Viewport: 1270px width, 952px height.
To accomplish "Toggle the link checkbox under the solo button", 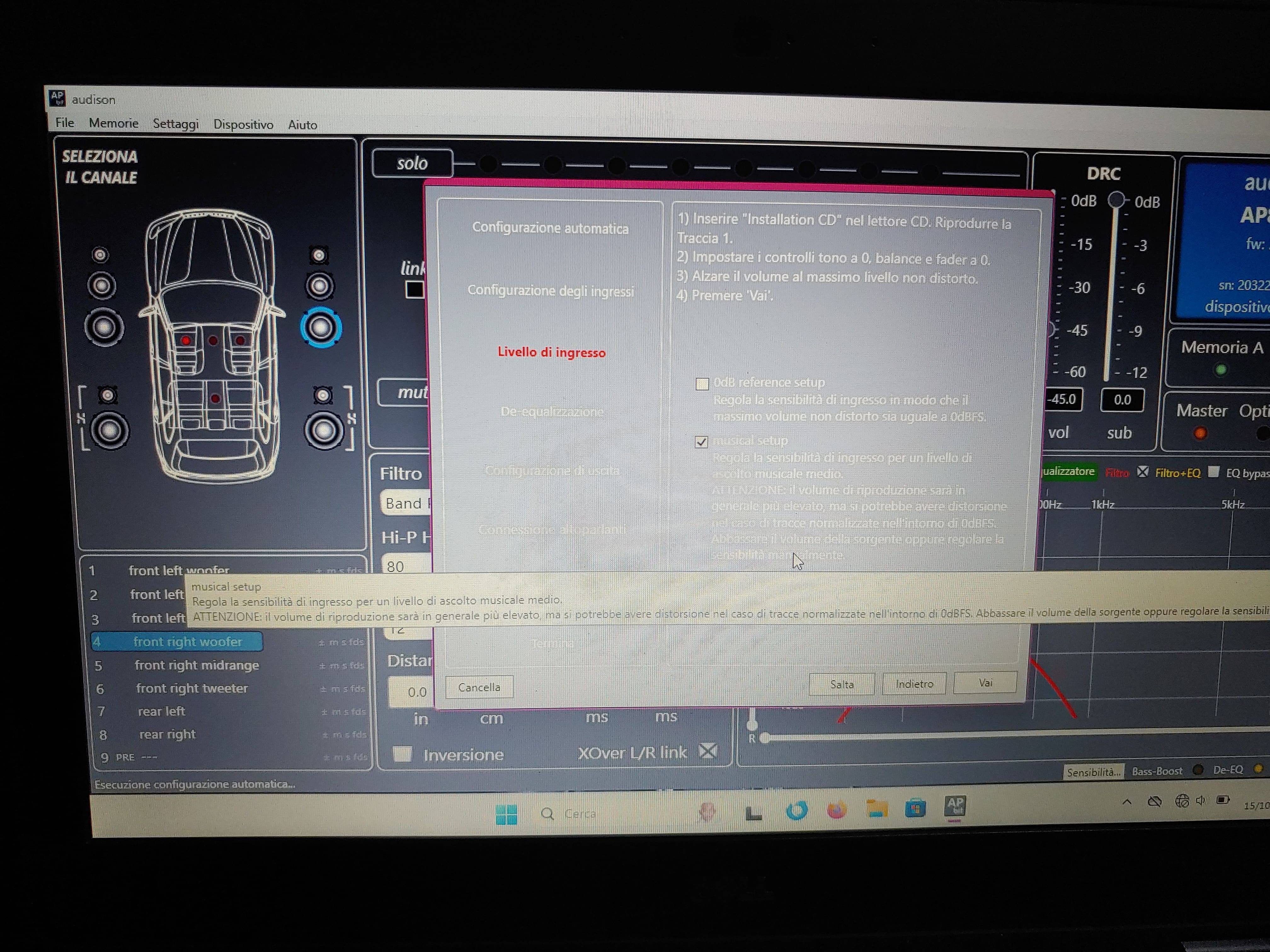I will (x=415, y=289).
